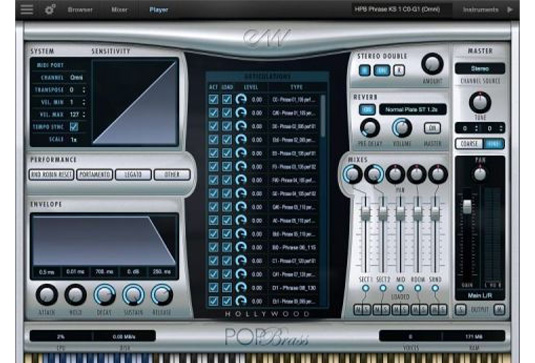535x363 pixels.
Task: Open the settings gear icon
Action: point(50,10)
